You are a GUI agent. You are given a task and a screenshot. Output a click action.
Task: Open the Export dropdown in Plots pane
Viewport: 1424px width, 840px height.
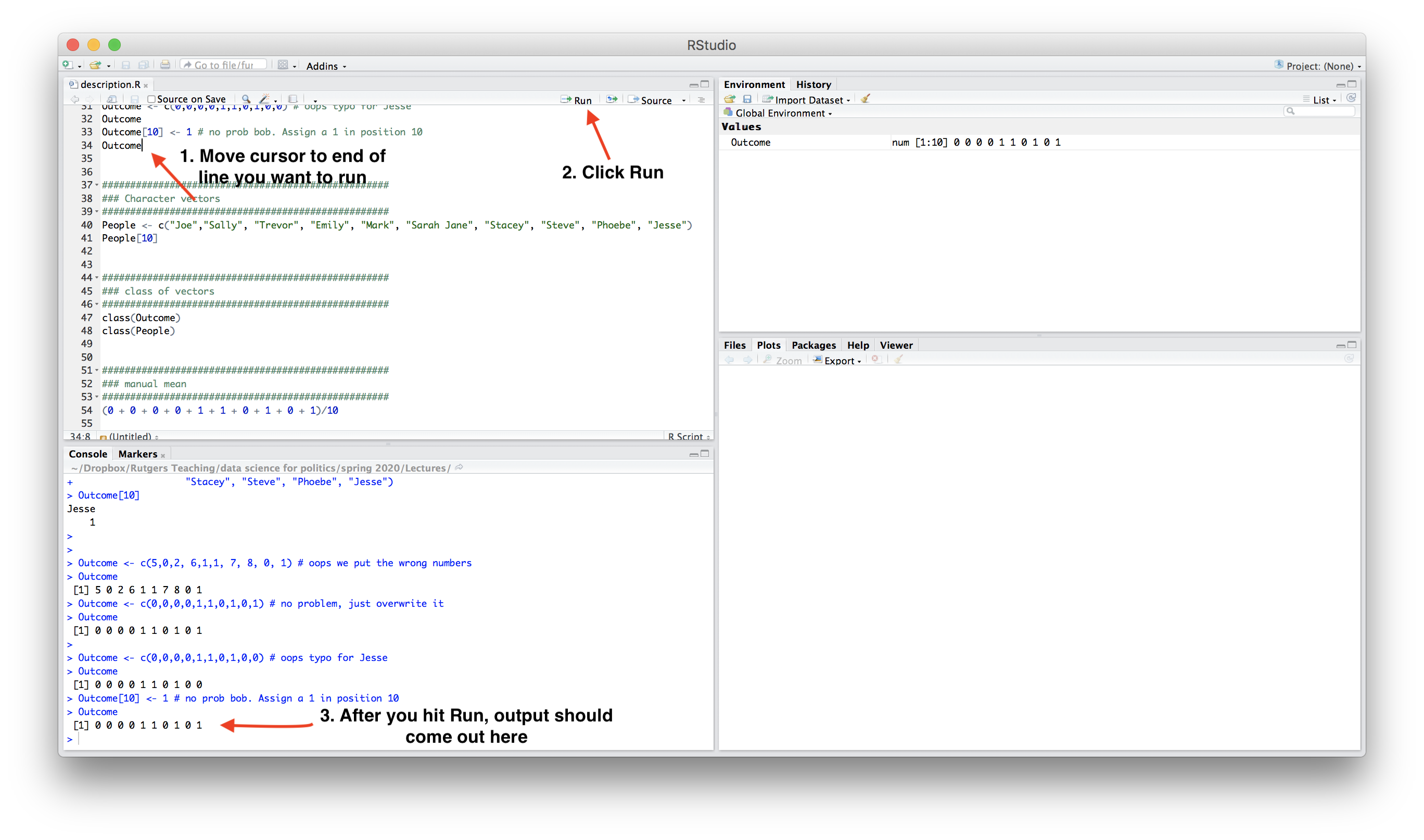837,361
